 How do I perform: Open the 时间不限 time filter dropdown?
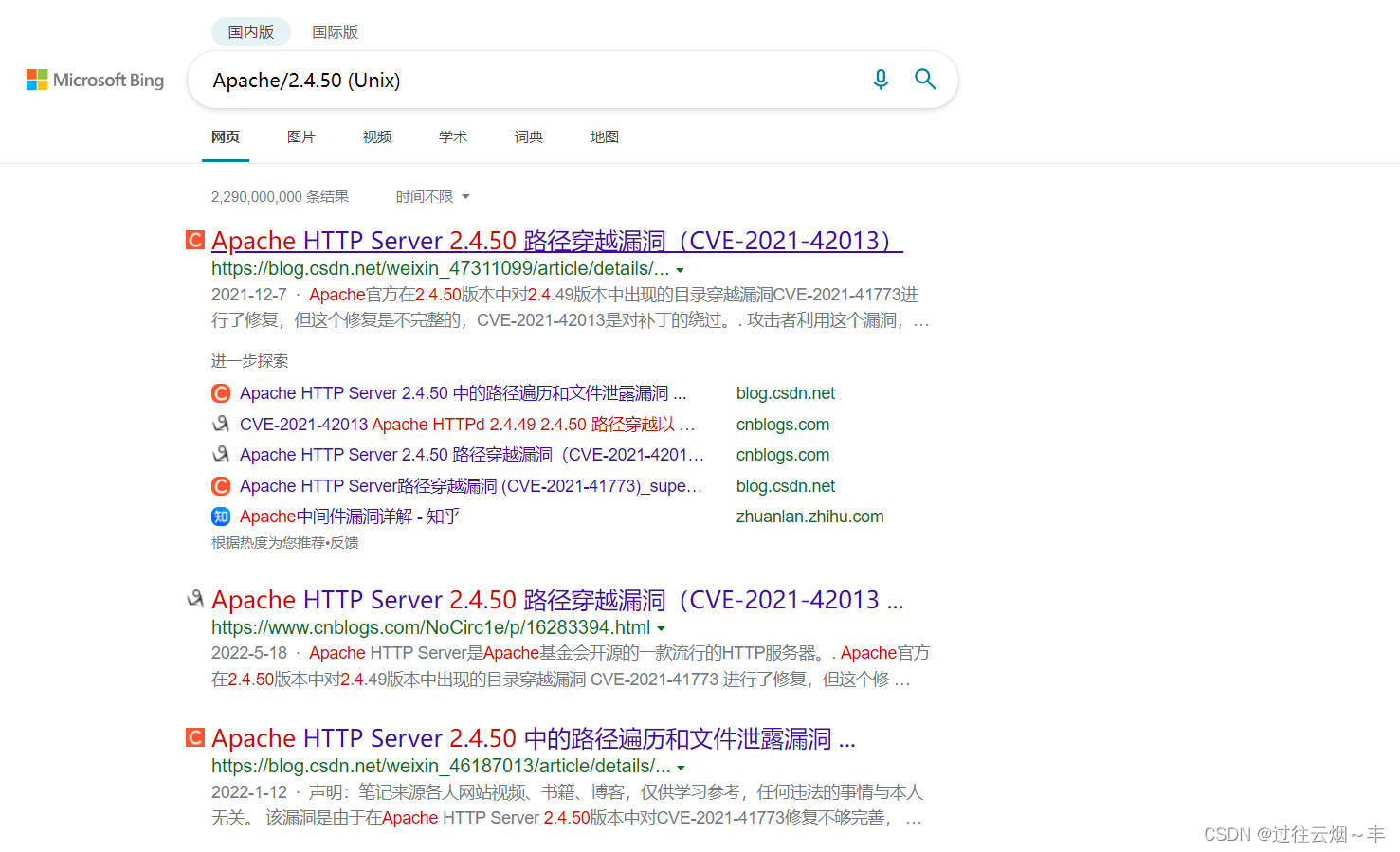(432, 197)
